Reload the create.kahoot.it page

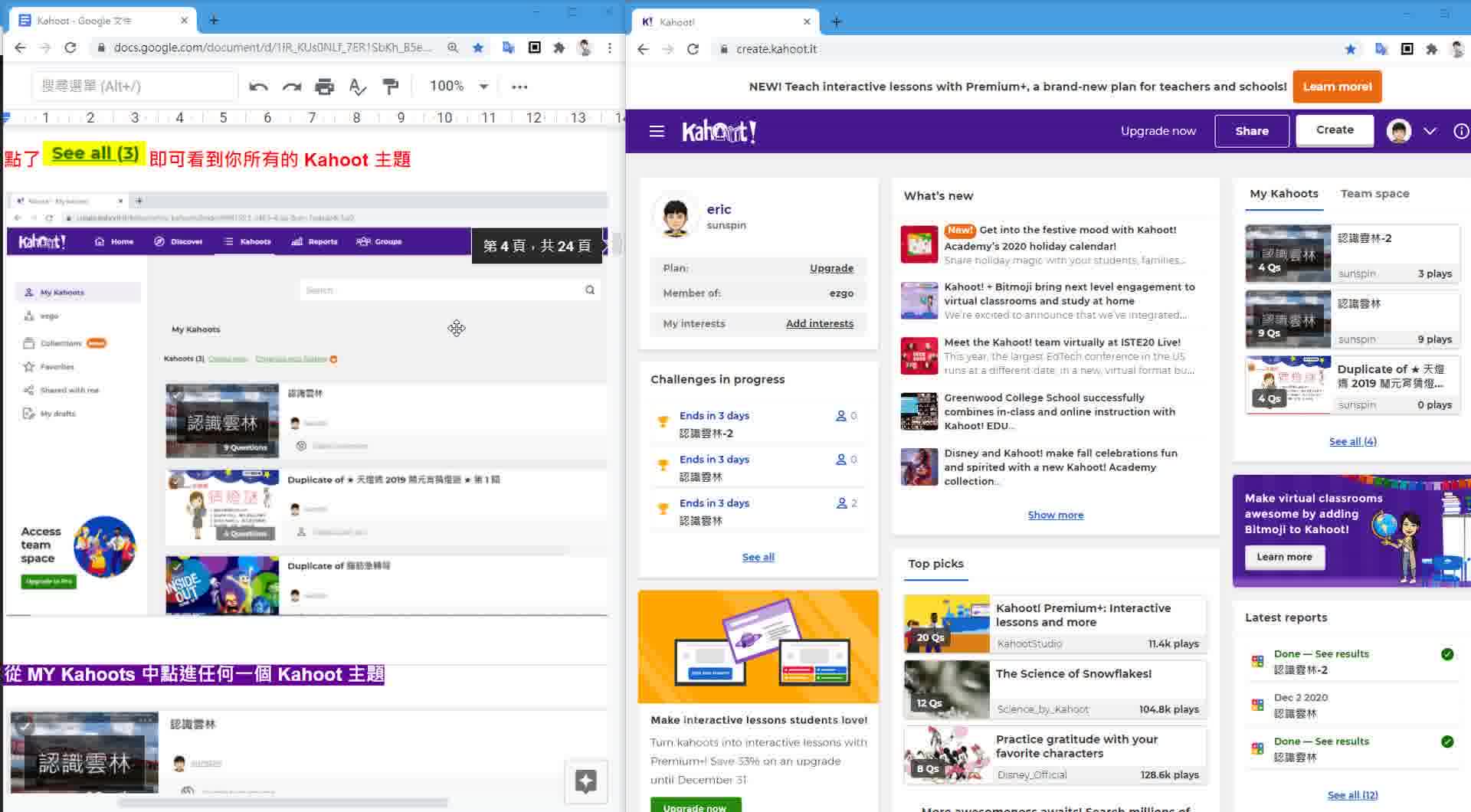coord(693,49)
